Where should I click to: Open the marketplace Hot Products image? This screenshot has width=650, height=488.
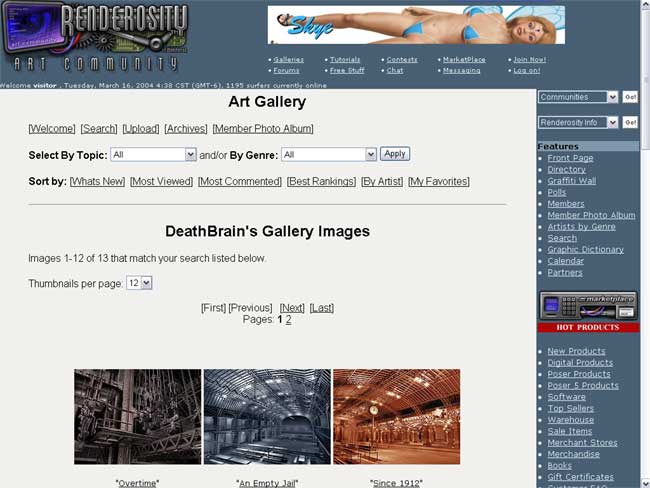[588, 312]
